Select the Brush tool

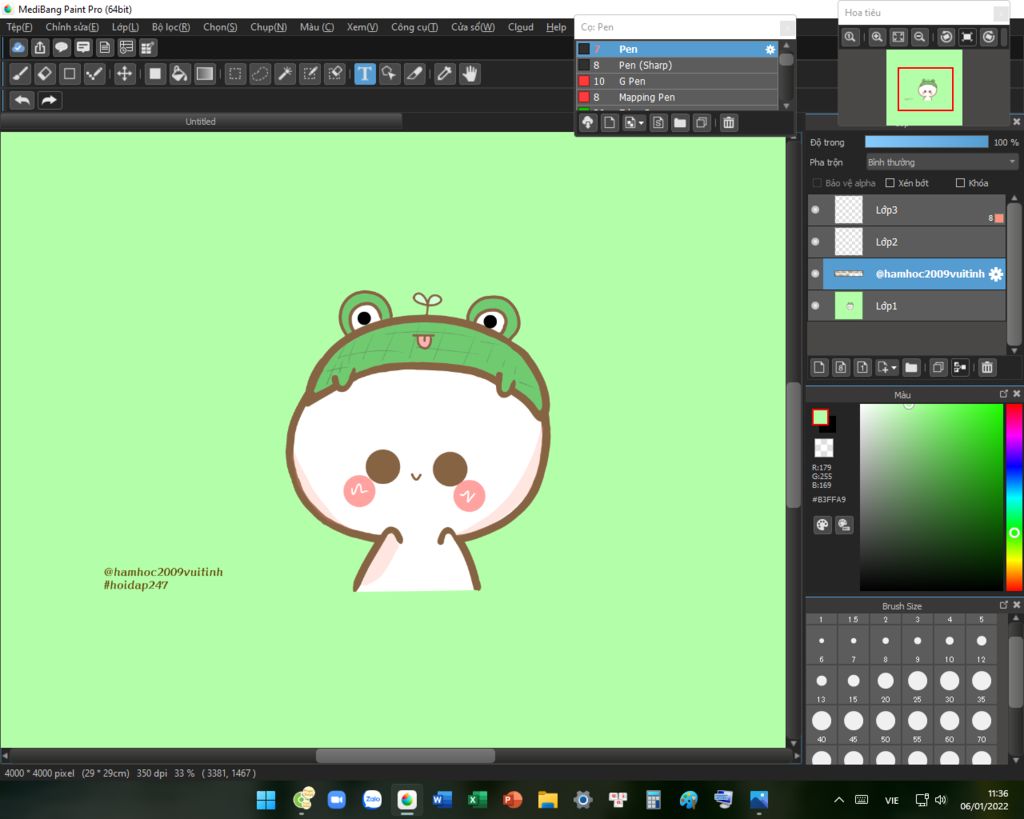click(20, 74)
